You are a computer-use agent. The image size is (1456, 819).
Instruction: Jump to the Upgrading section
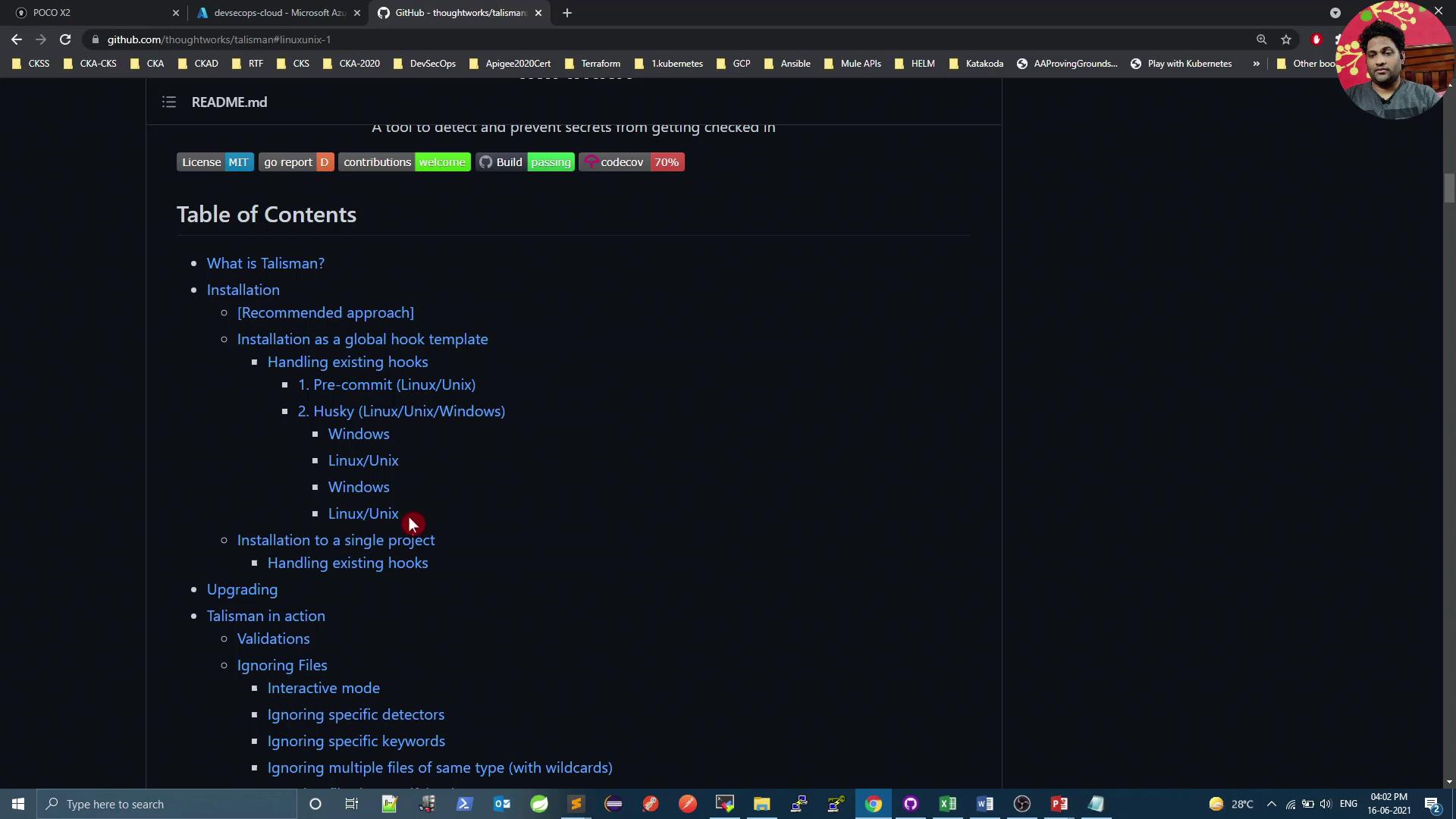242,589
